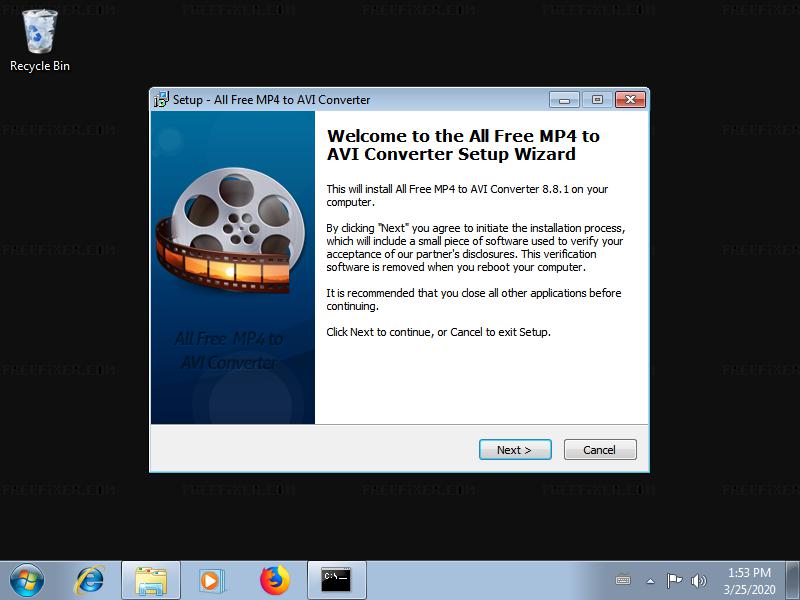Image resolution: width=800 pixels, height=600 pixels.
Task: Close the Setup wizard window
Action: click(x=630, y=100)
